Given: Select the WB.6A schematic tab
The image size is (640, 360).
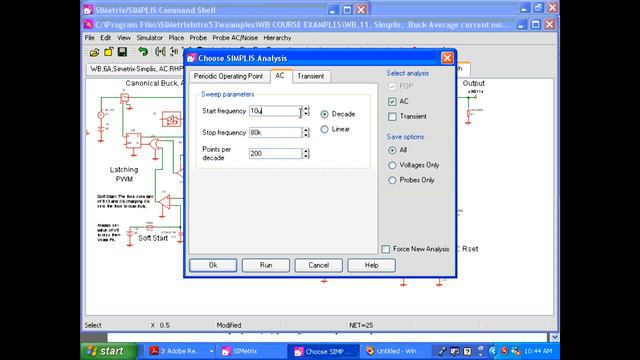Looking at the screenshot, I should tap(136, 69).
